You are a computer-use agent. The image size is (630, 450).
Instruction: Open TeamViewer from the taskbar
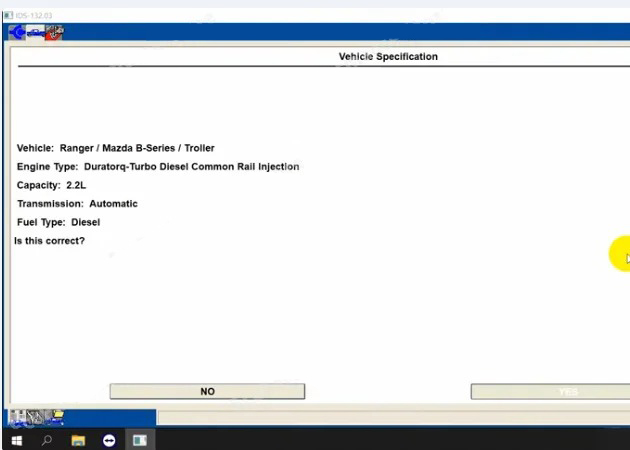click(x=109, y=441)
